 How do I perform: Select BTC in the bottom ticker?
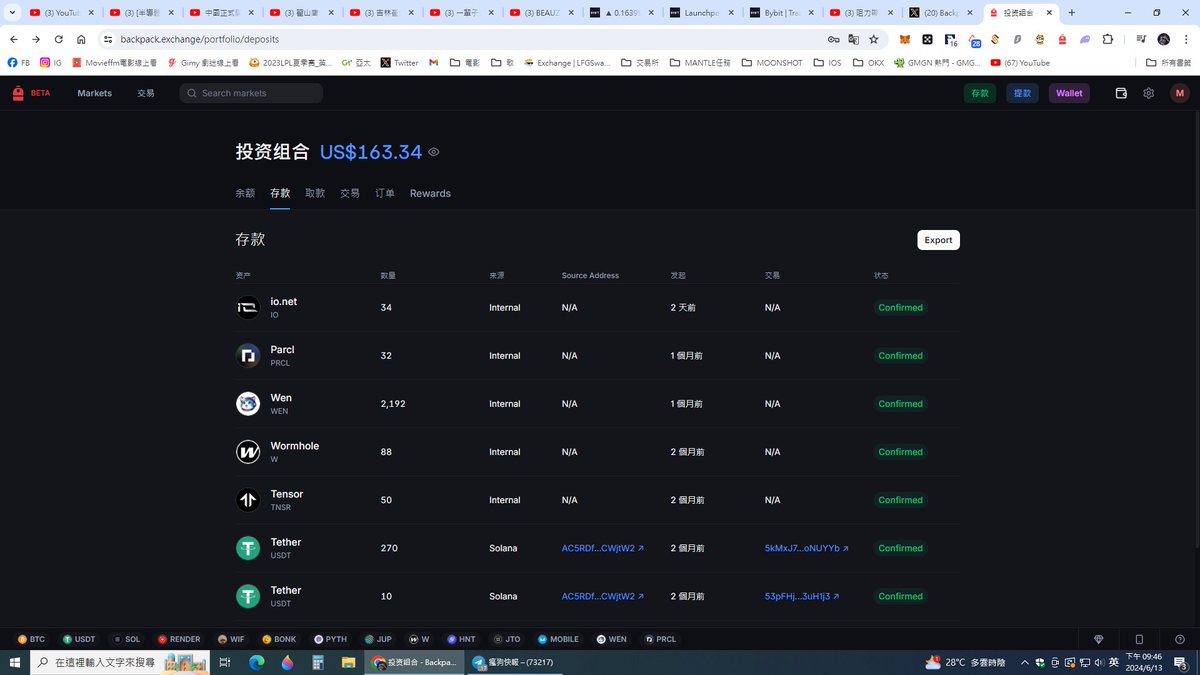point(31,639)
